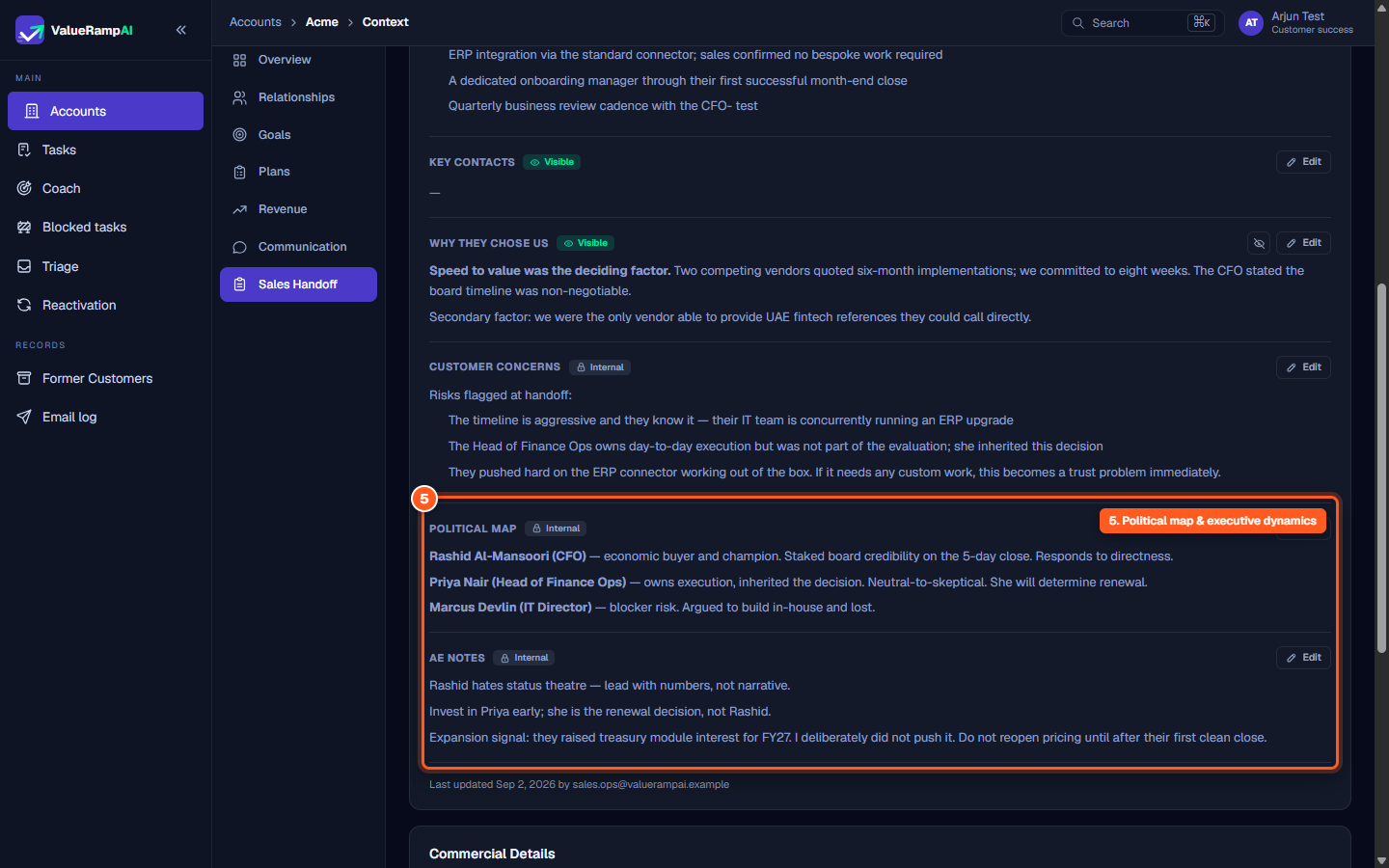The image size is (1389, 868).
Task: Select the 'WHY THEY CHOSE US' heading
Action: point(489,243)
